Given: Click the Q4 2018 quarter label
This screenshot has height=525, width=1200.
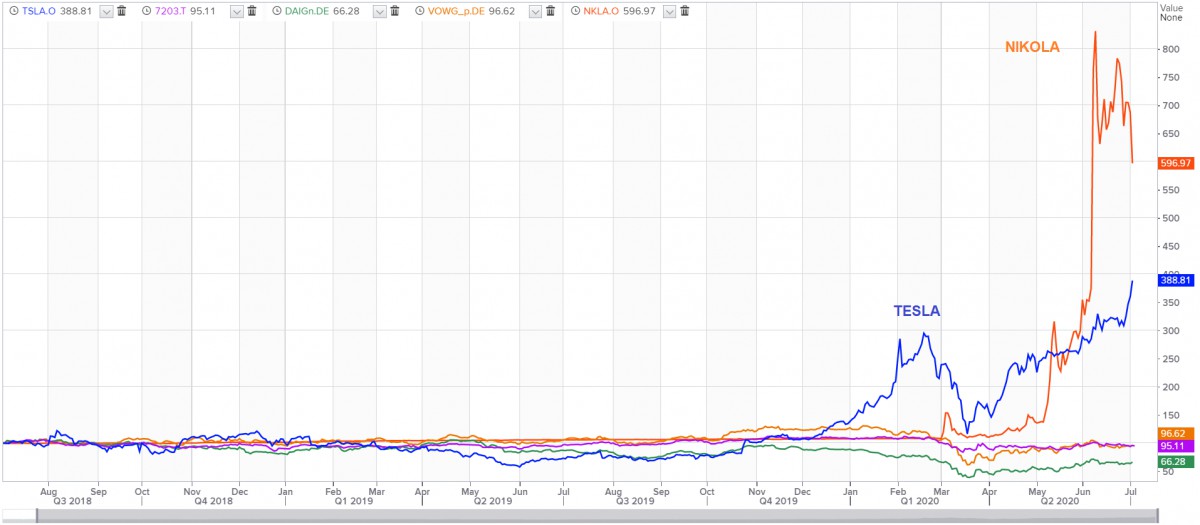Looking at the screenshot, I should click(x=214, y=500).
